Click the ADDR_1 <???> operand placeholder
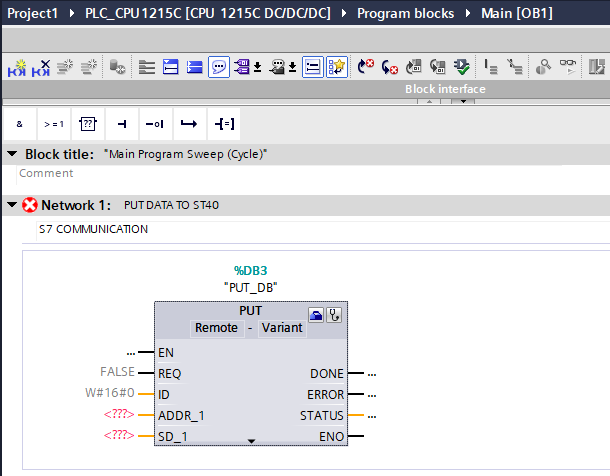Screen dimensions: 610x476 (118, 415)
